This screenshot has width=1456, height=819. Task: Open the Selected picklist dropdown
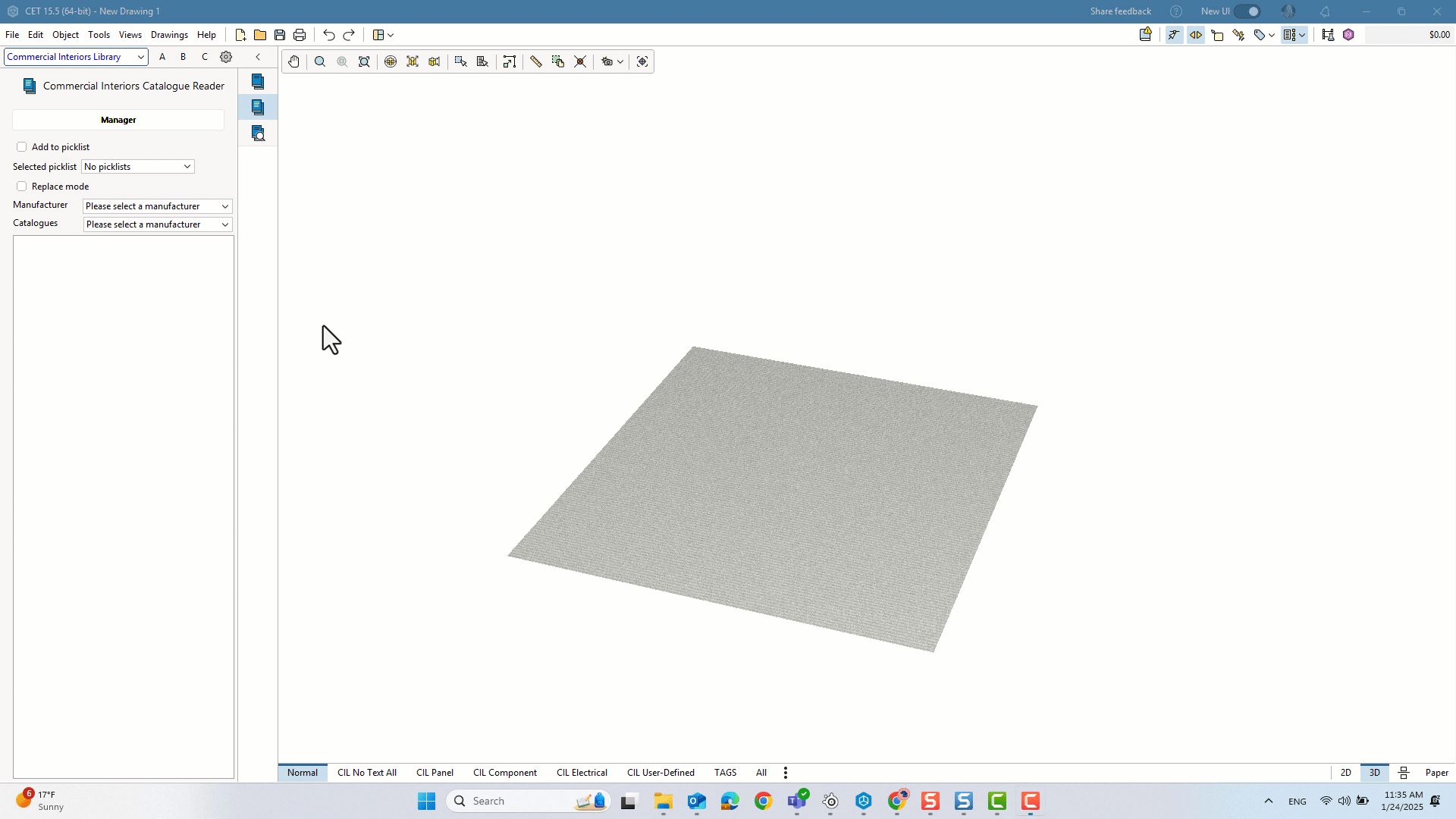[x=138, y=167]
